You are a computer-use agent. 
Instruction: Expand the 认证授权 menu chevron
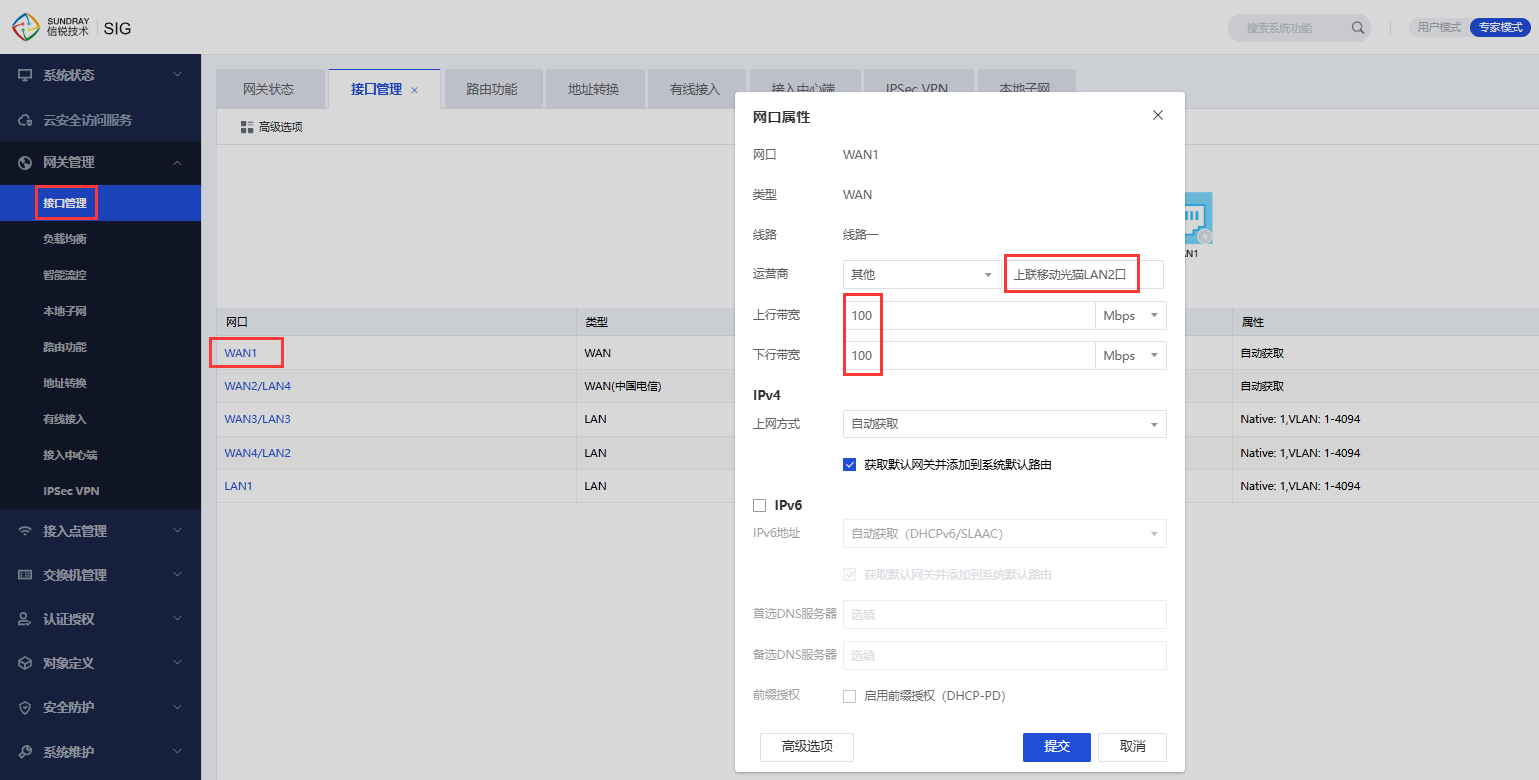coord(178,619)
